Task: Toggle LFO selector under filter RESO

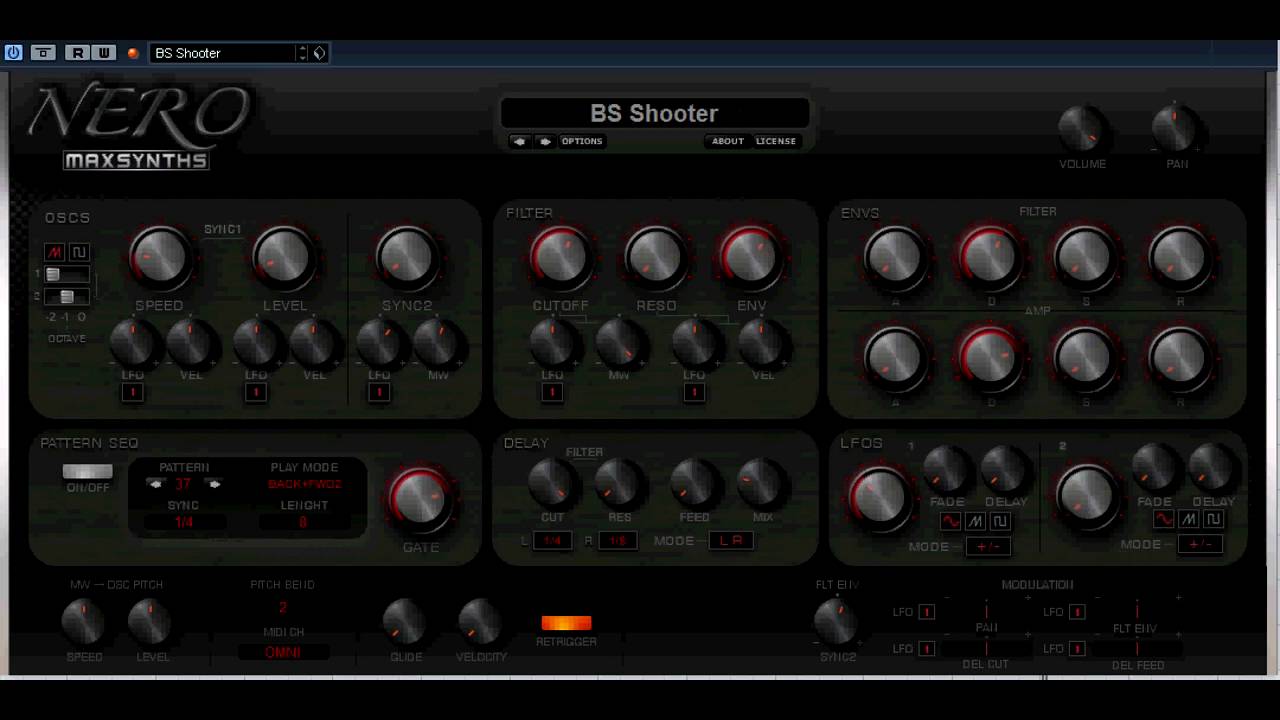Action: coord(694,393)
